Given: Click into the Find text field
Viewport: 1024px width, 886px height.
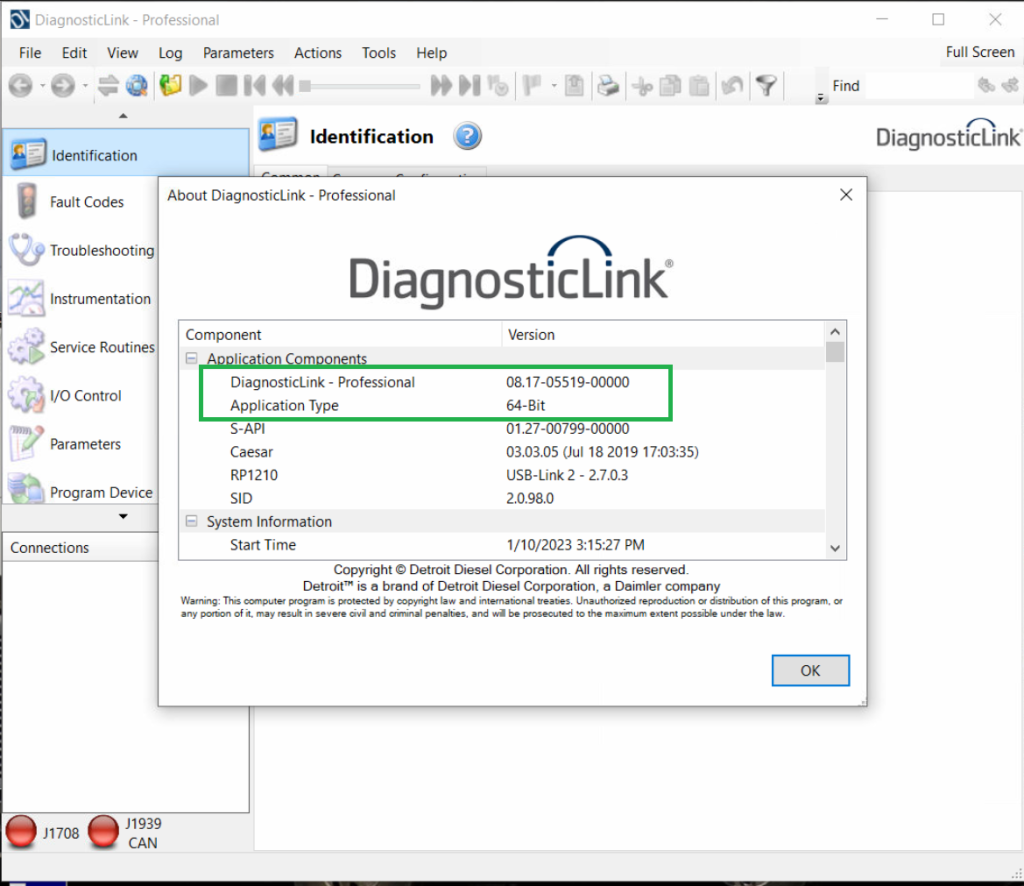Looking at the screenshot, I should coord(918,86).
